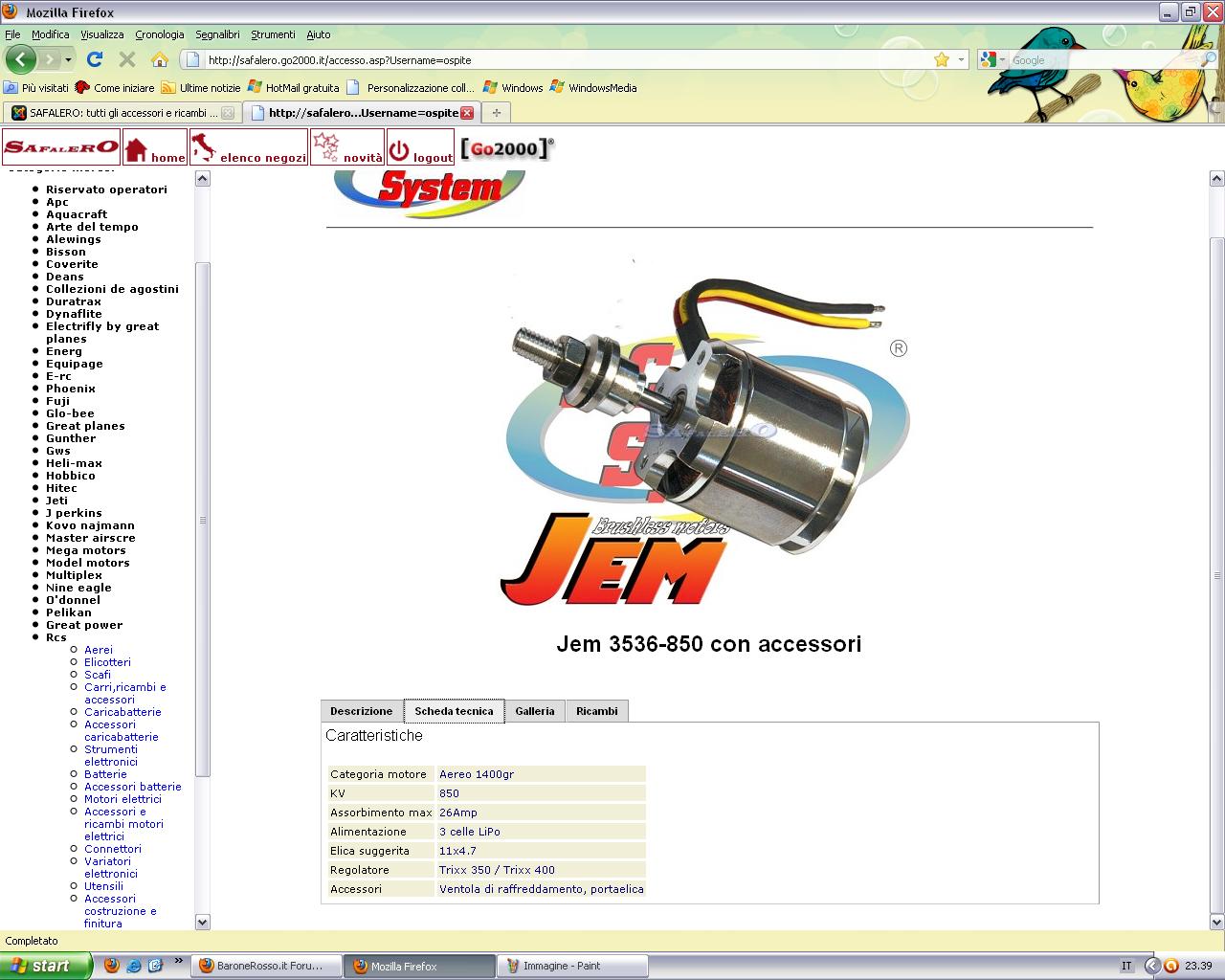Image resolution: width=1225 pixels, height=980 pixels.
Task: Switch to the Galleria tab
Action: pos(534,711)
